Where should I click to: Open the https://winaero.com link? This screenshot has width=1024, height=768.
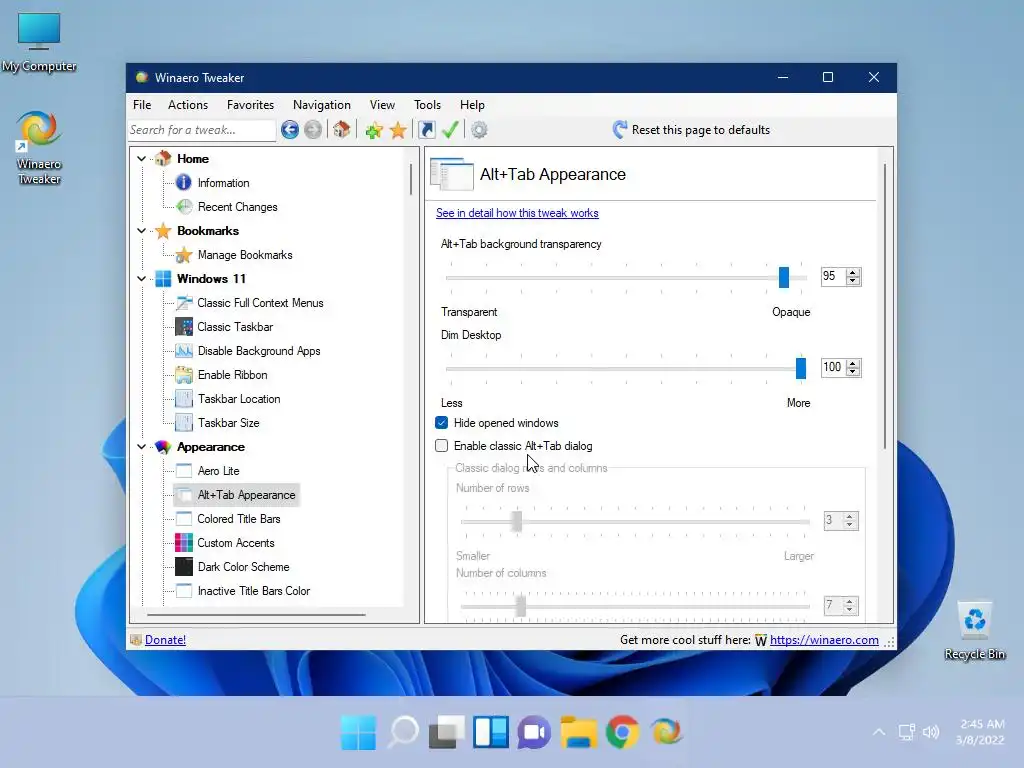(824, 640)
